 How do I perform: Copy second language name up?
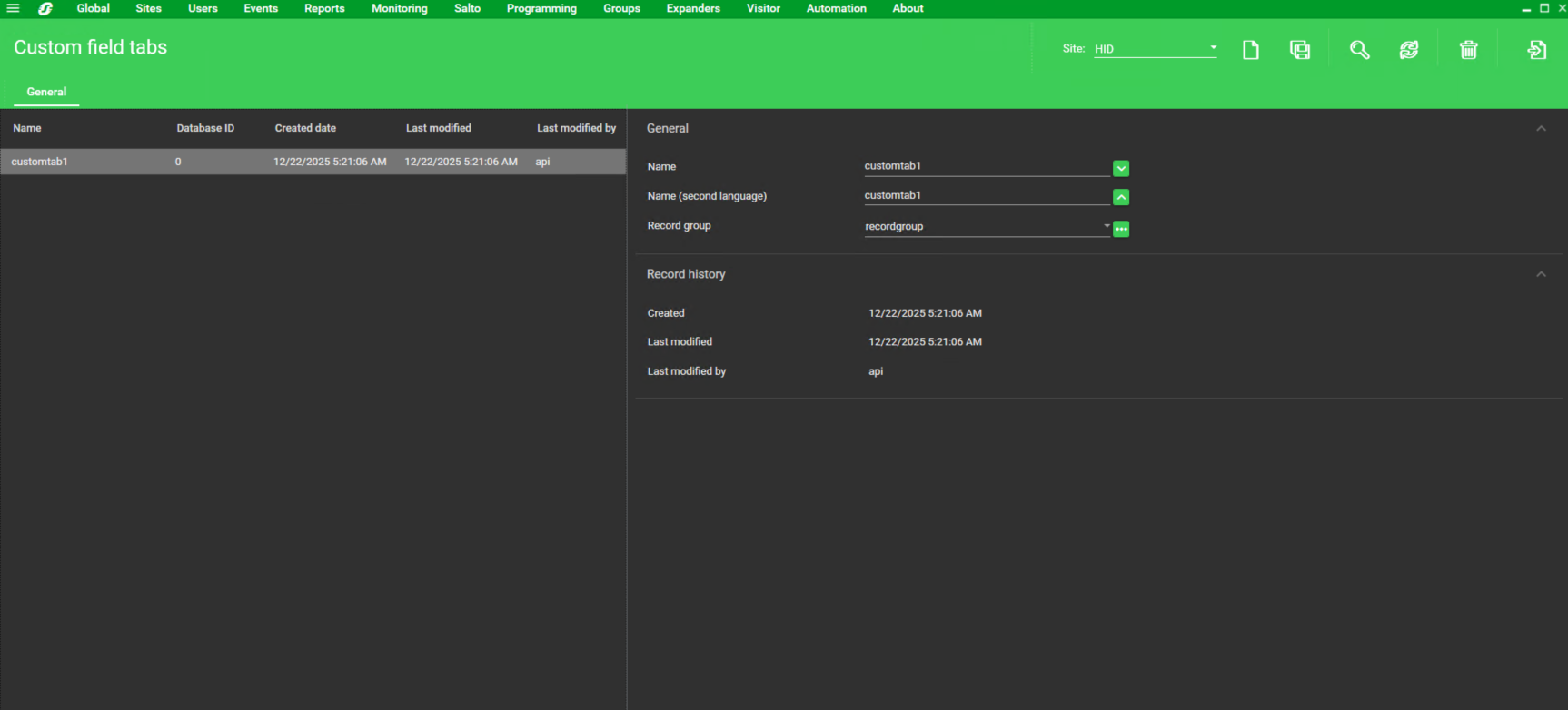pyautogui.click(x=1121, y=197)
